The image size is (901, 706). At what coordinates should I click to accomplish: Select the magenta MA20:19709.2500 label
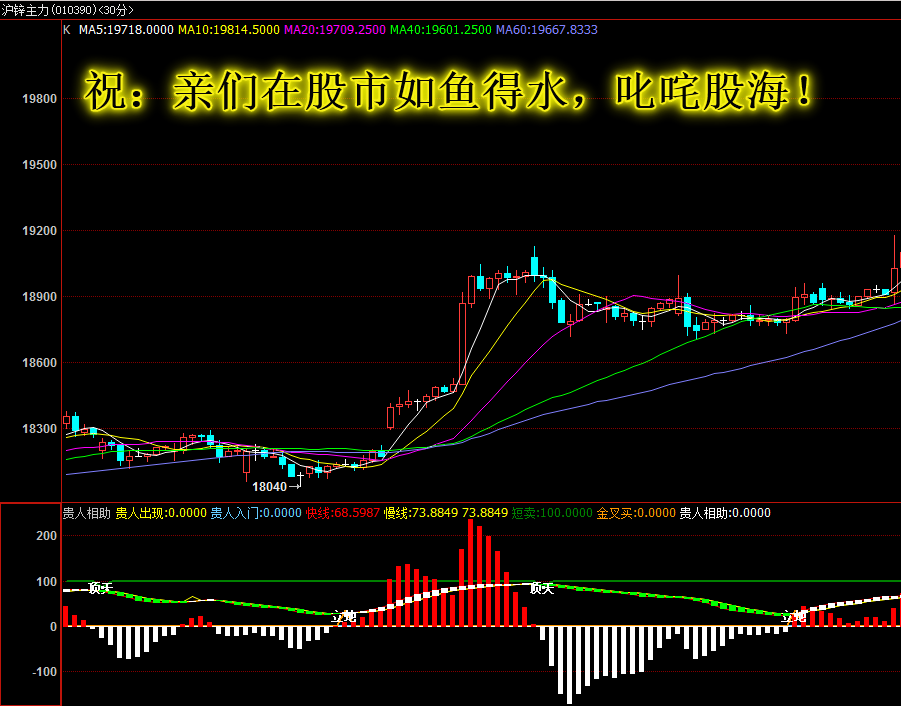(334, 30)
